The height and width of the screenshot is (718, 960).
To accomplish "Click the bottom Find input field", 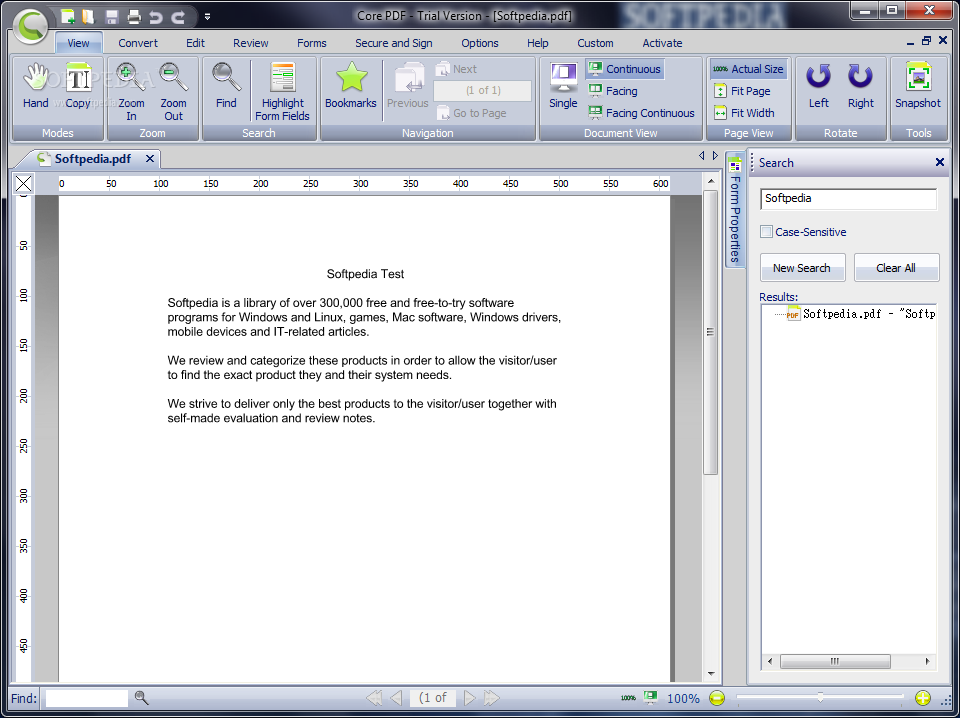I will click(x=86, y=698).
